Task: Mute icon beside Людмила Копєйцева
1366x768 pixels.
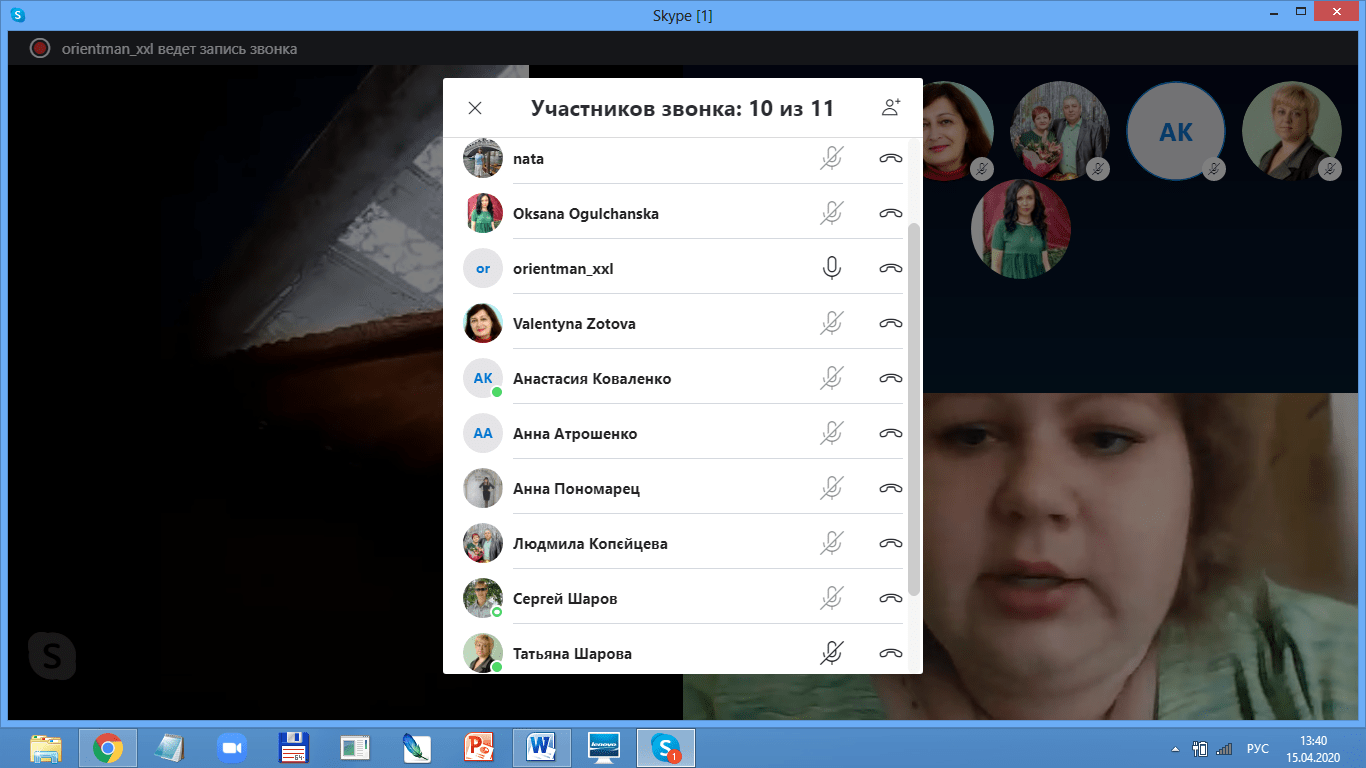Action: [831, 543]
